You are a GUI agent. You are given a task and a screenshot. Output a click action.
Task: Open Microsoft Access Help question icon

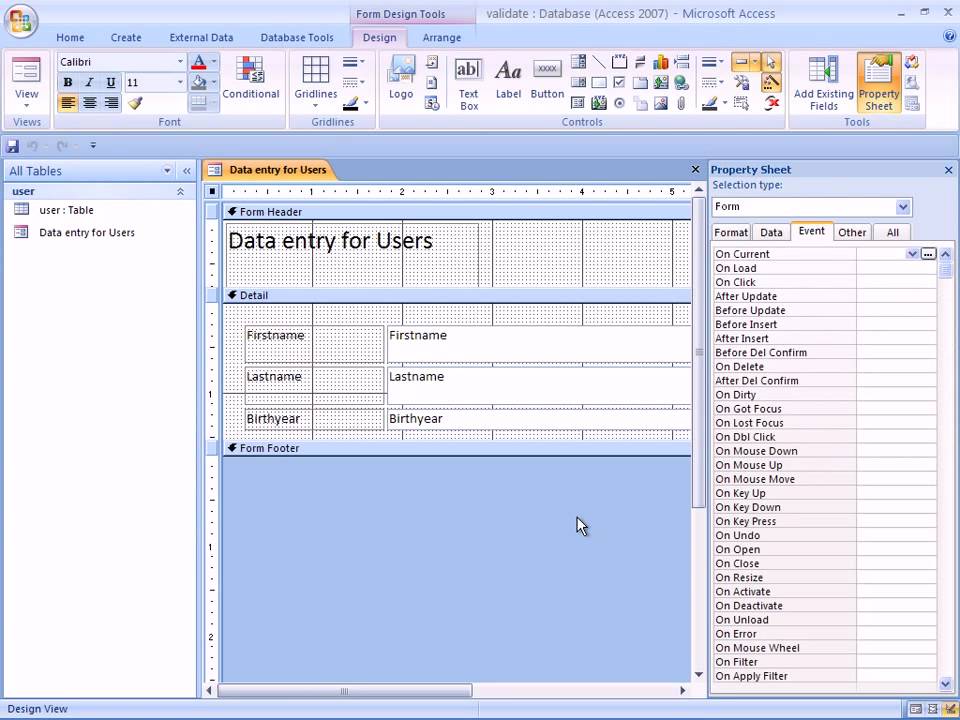coord(950,36)
